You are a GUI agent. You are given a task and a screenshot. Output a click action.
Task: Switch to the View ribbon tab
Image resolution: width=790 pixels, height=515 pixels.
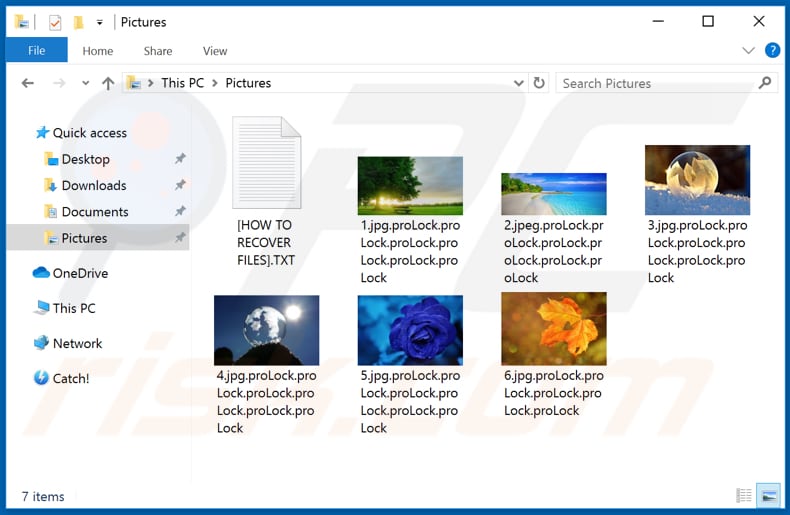pyautogui.click(x=215, y=50)
